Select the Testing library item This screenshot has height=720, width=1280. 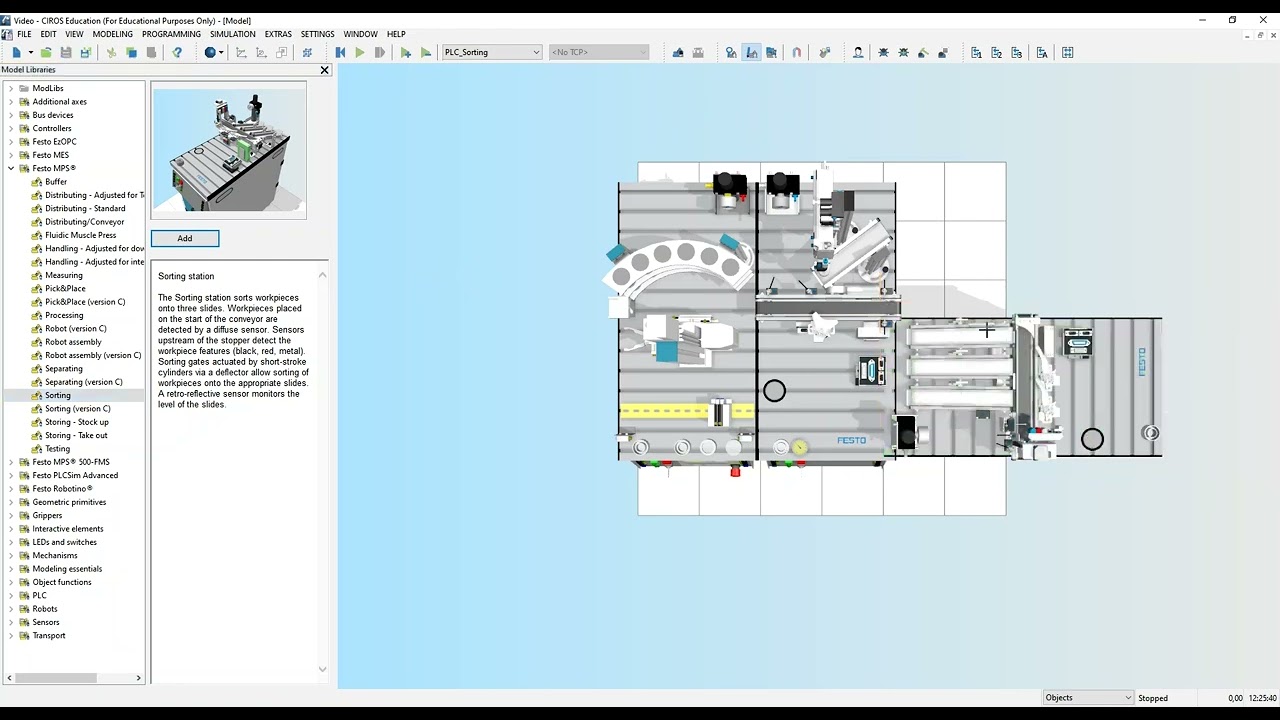57,448
